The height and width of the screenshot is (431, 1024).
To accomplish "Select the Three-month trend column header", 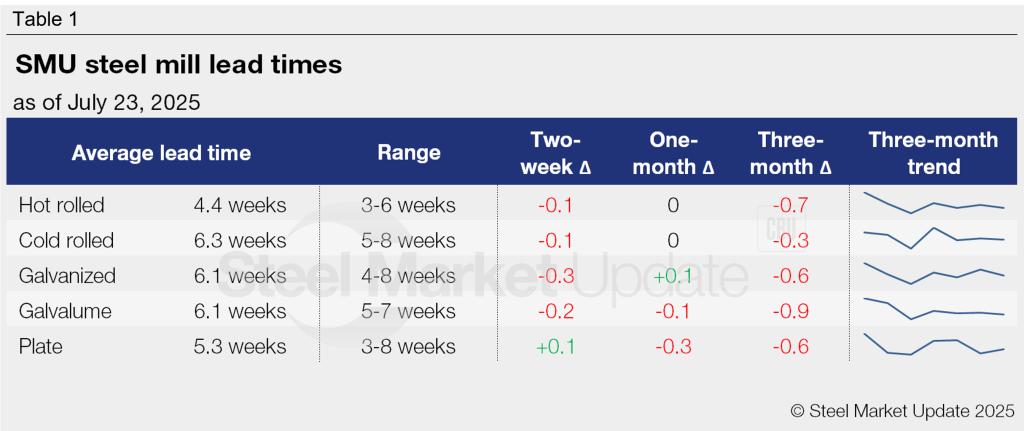I will [933, 153].
